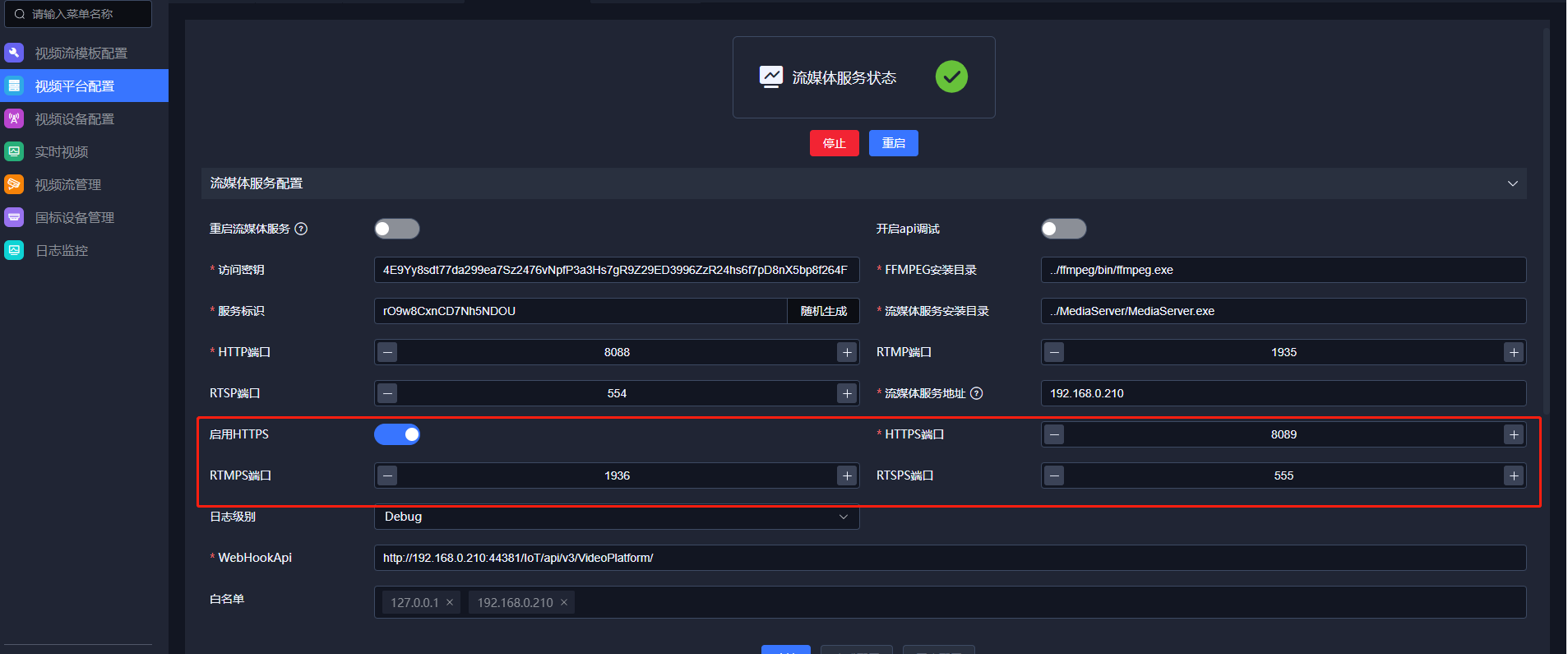Screen dimensions: 1568x654
Task: Click the RTSP端口 value 554
Action: pyautogui.click(x=617, y=393)
